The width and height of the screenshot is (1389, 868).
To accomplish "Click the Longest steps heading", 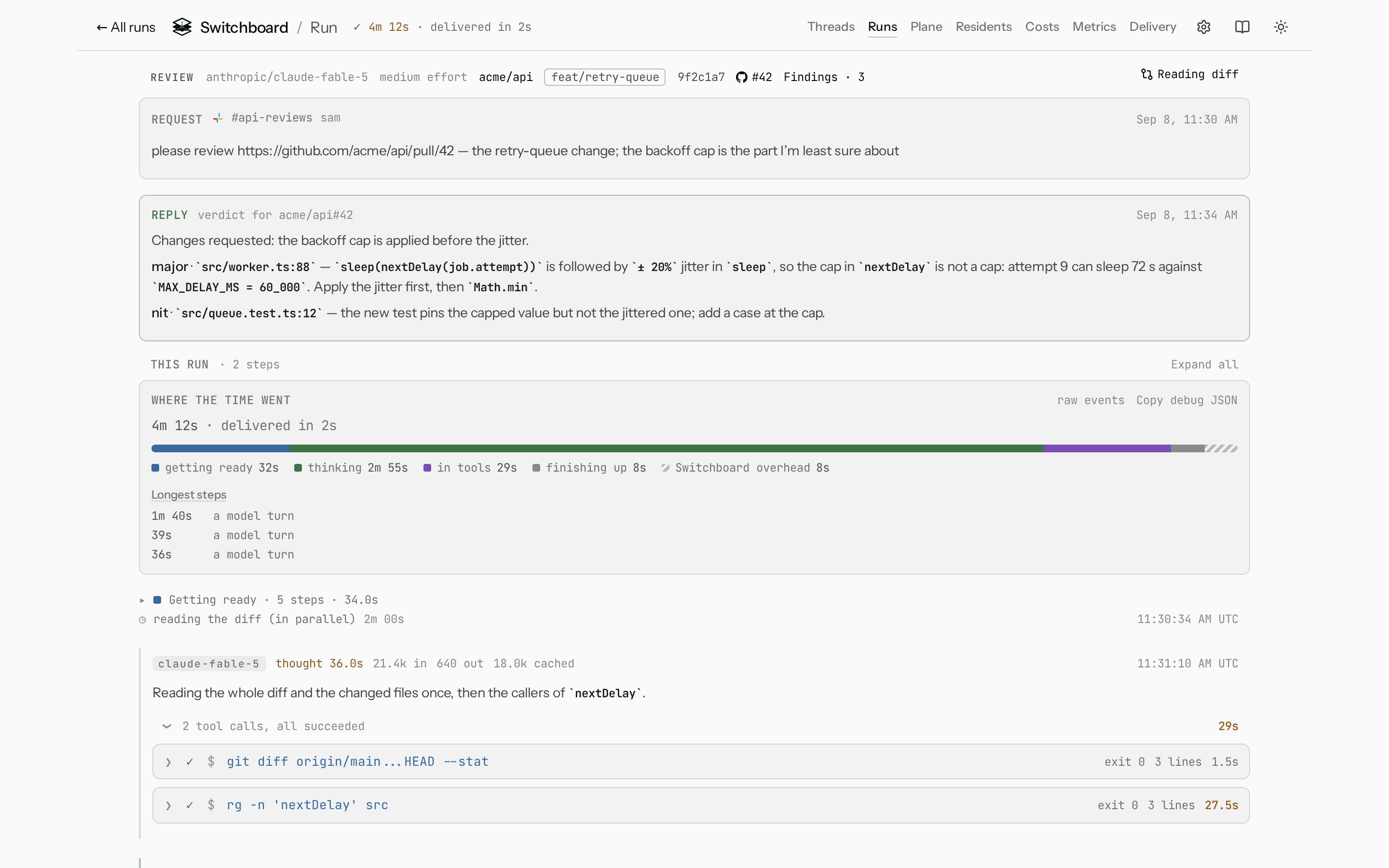I will pos(189,495).
